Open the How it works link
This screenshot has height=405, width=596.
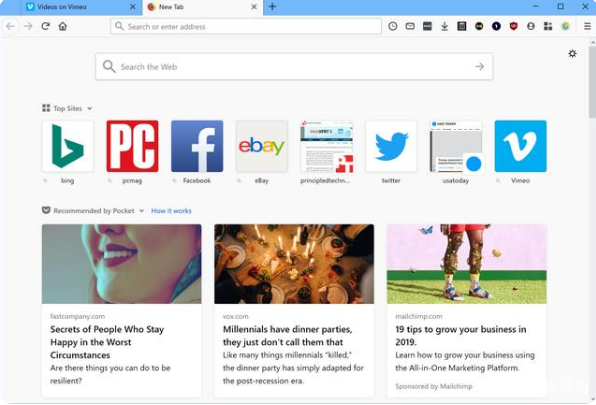(171, 210)
